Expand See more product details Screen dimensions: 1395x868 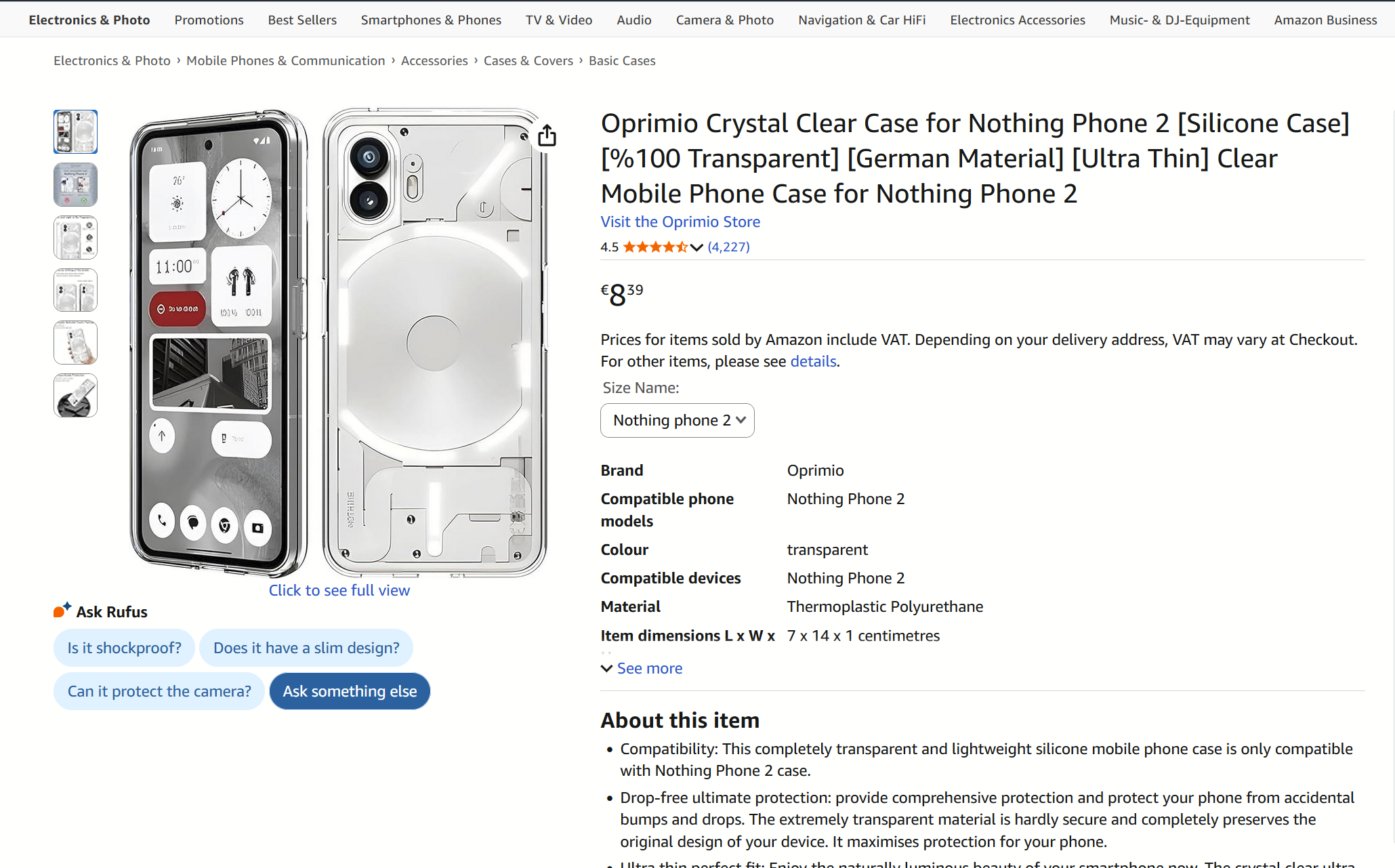tap(642, 669)
